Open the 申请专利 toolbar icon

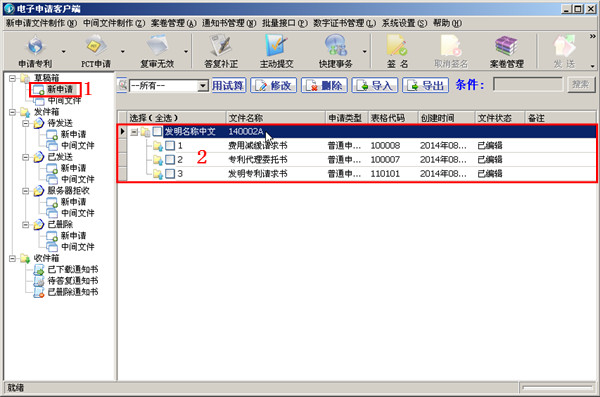(35, 51)
